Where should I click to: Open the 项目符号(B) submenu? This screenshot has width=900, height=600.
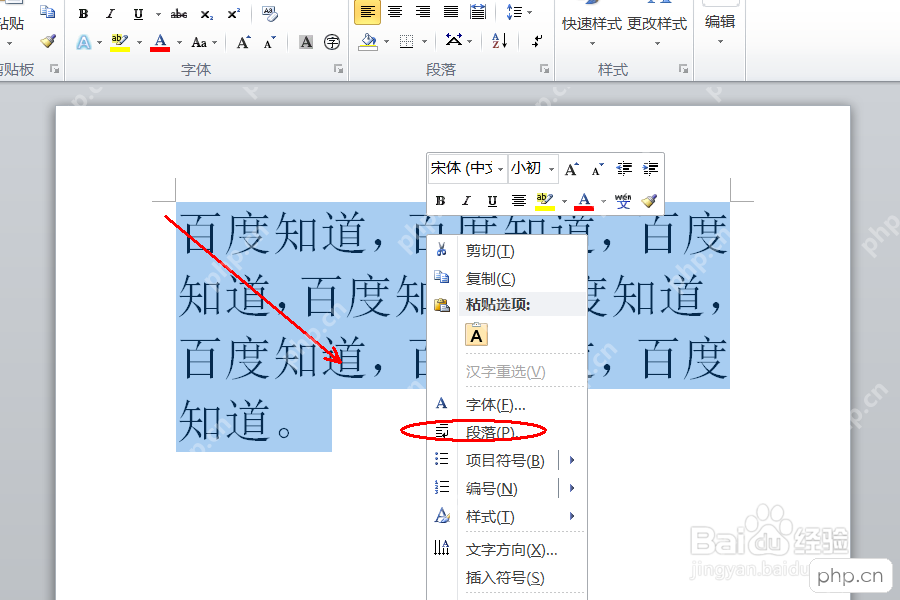tap(507, 460)
